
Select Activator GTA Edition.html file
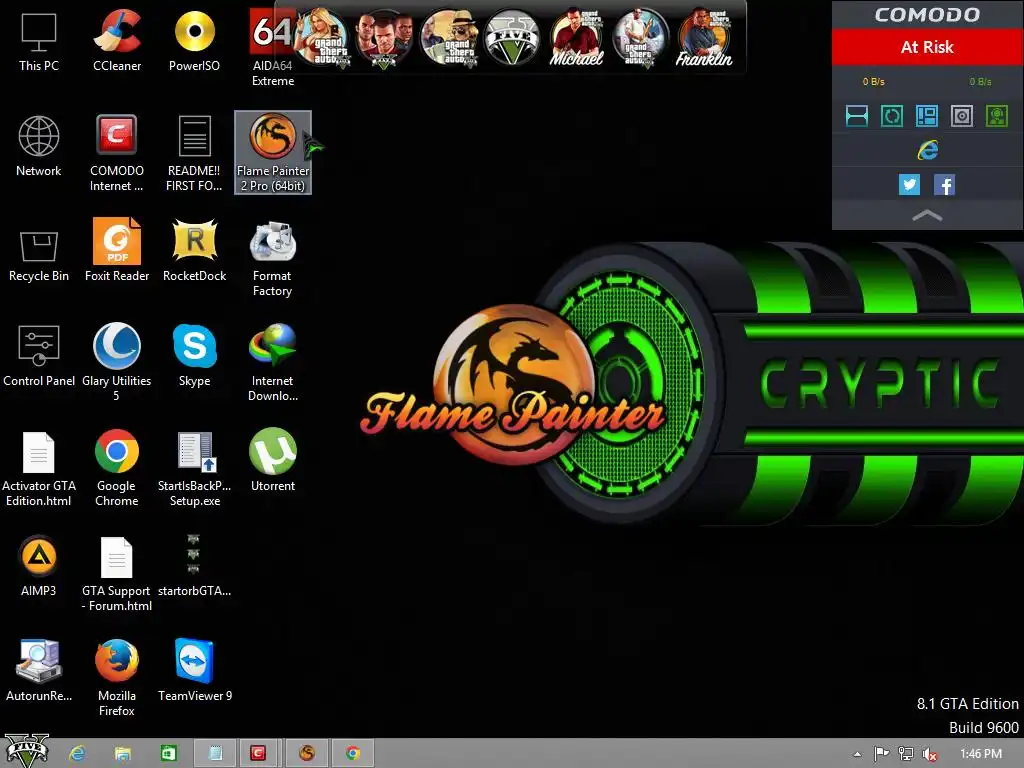coord(39,469)
